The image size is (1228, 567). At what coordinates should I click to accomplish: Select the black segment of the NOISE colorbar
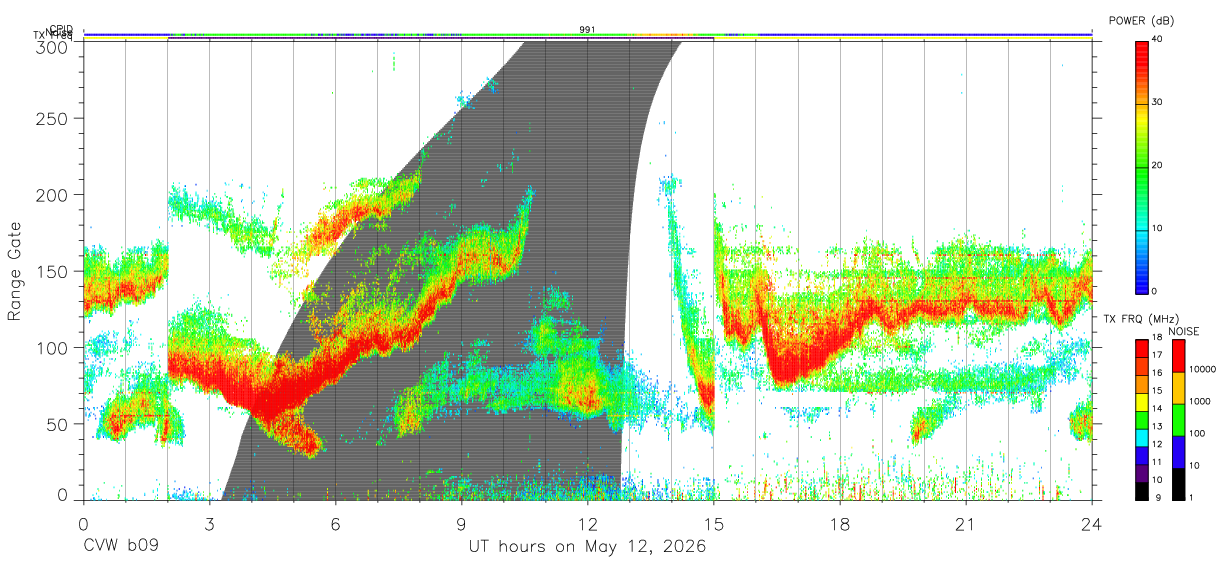[x=1179, y=484]
